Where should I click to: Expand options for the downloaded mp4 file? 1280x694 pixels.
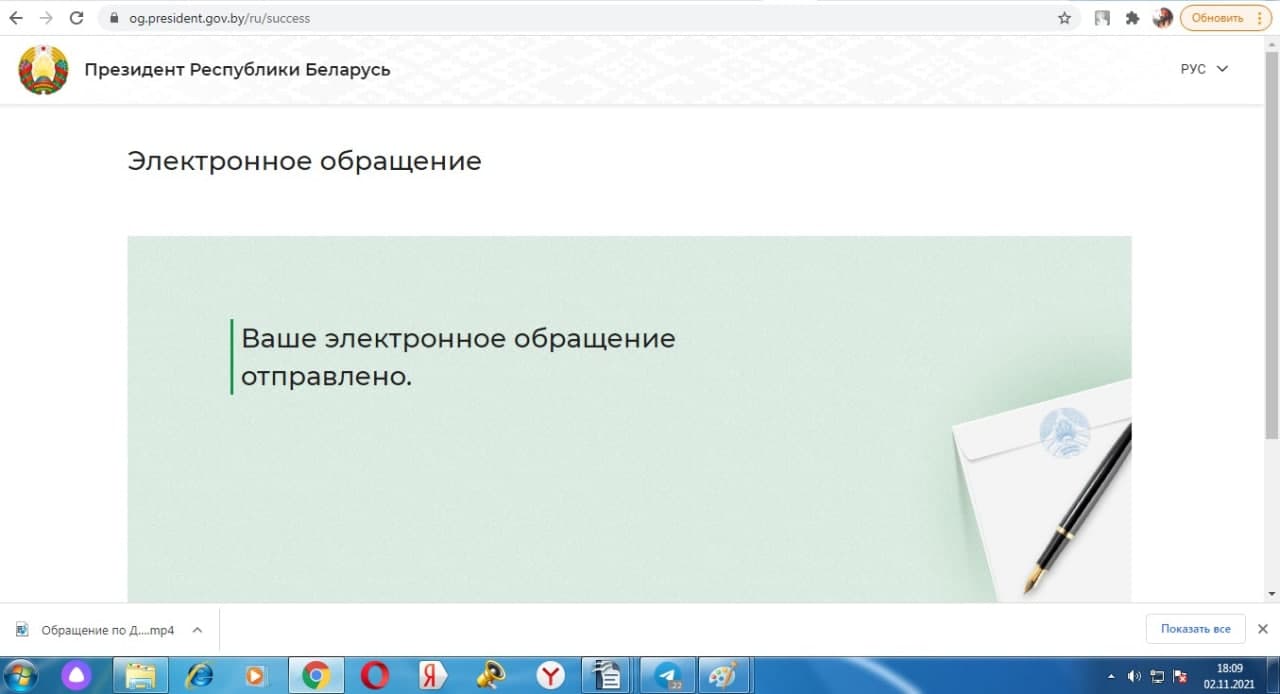pos(197,630)
